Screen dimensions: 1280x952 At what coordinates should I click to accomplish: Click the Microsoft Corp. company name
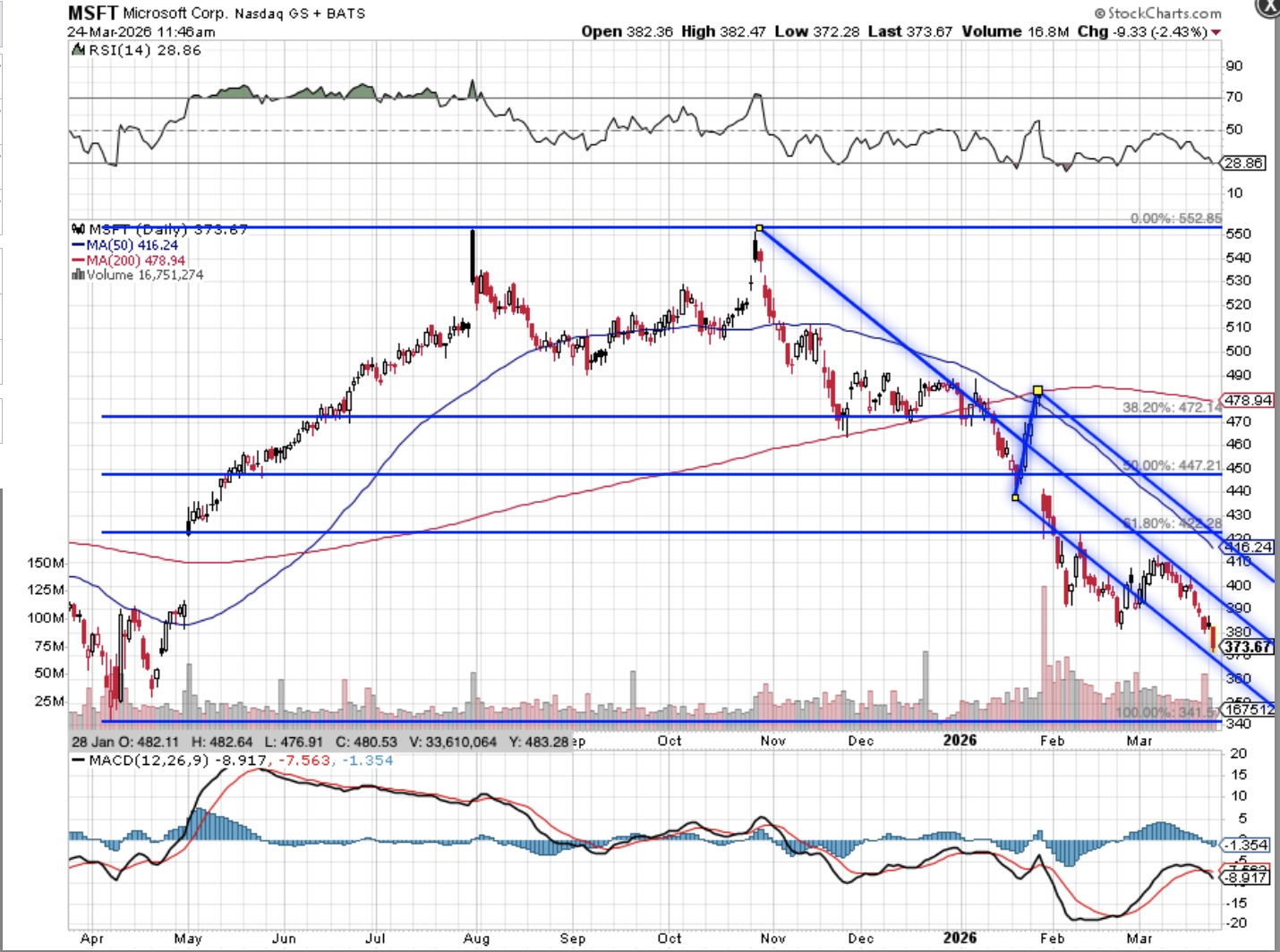click(x=175, y=13)
